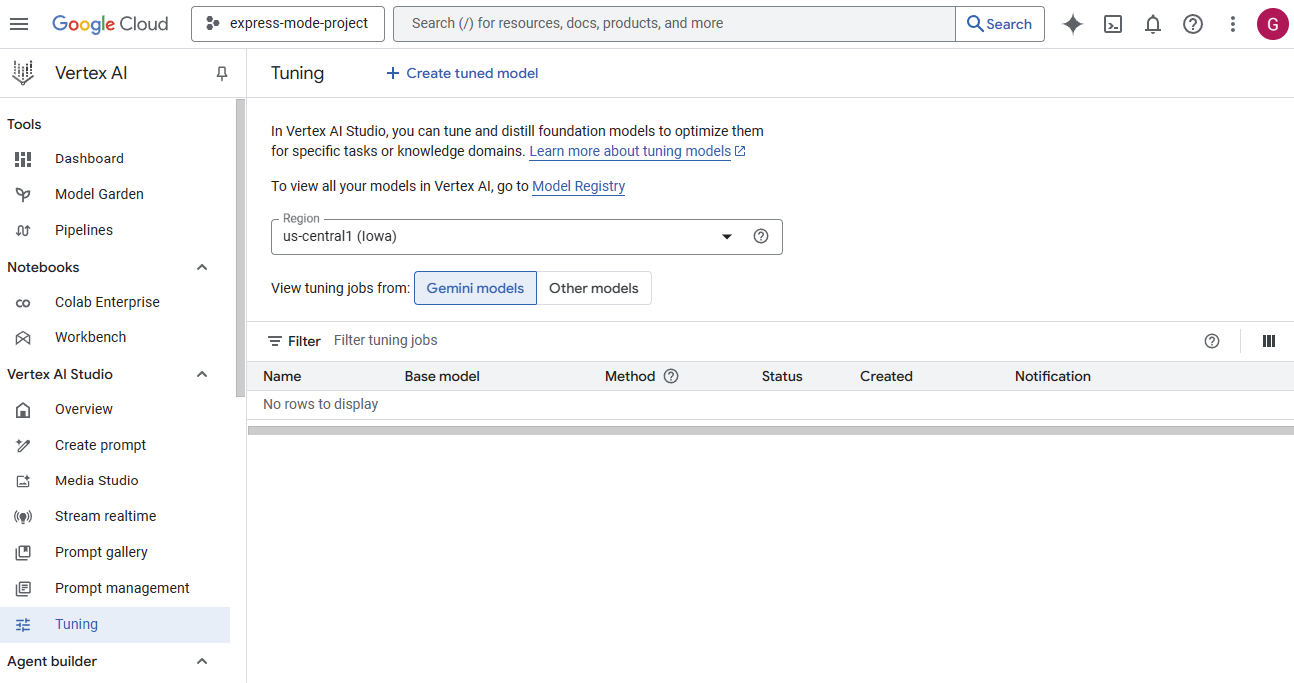Click Create tuned model button
Viewport: 1294px width, 683px height.
462,73
